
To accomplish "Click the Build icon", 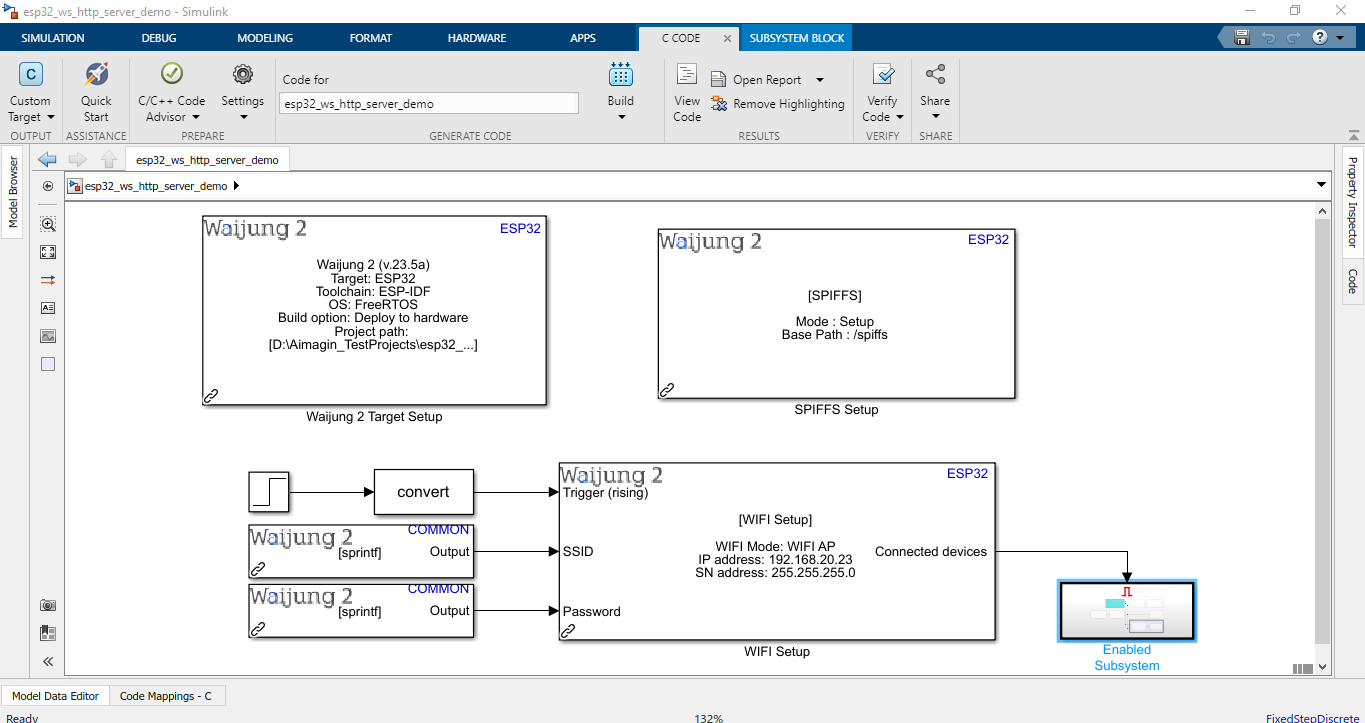I will tap(621, 75).
